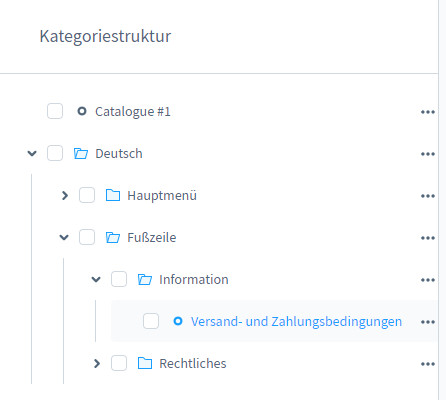Expand the Rechtliches category

97,363
